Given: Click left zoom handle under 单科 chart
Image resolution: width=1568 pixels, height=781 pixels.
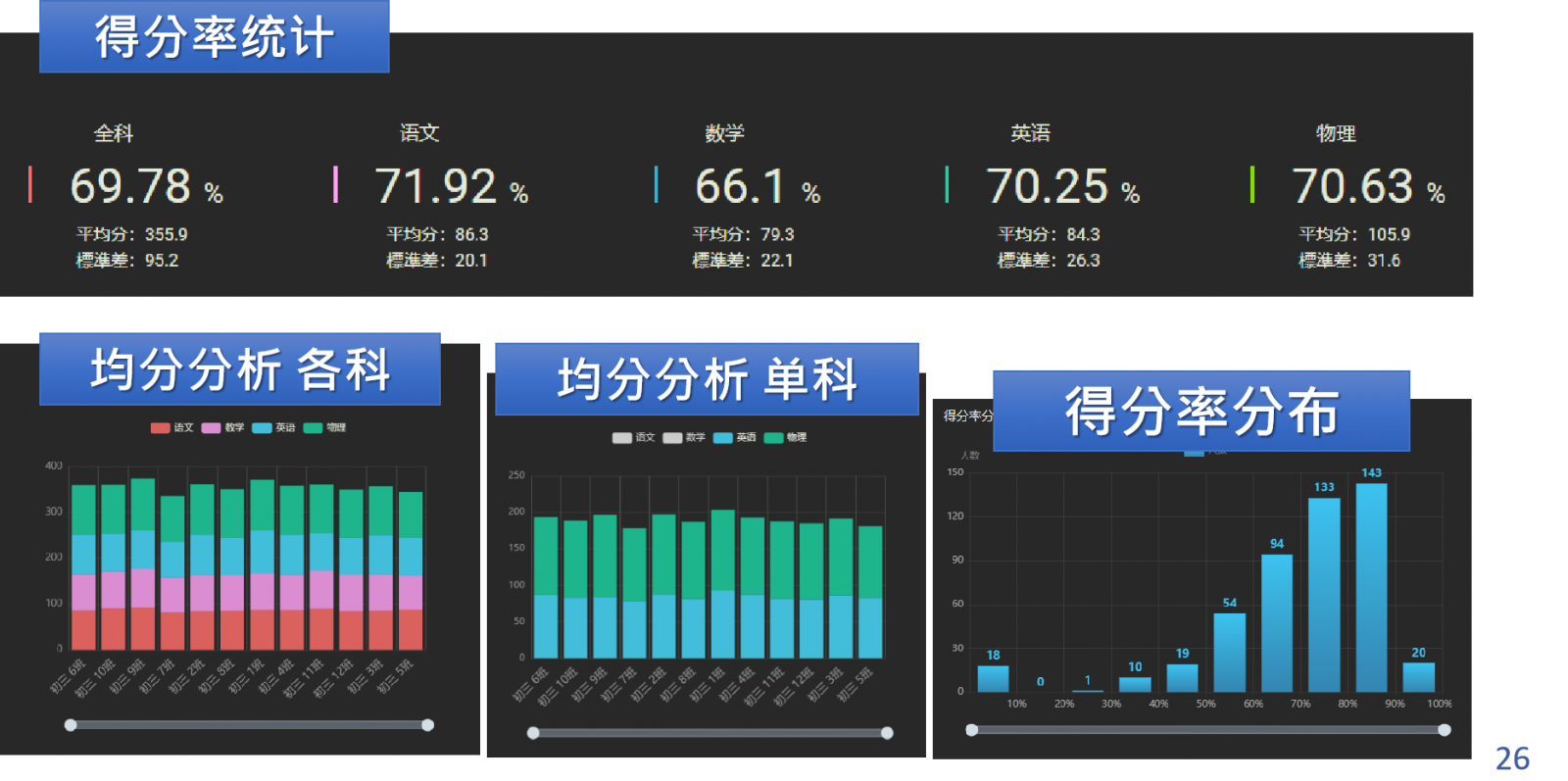Looking at the screenshot, I should [533, 733].
